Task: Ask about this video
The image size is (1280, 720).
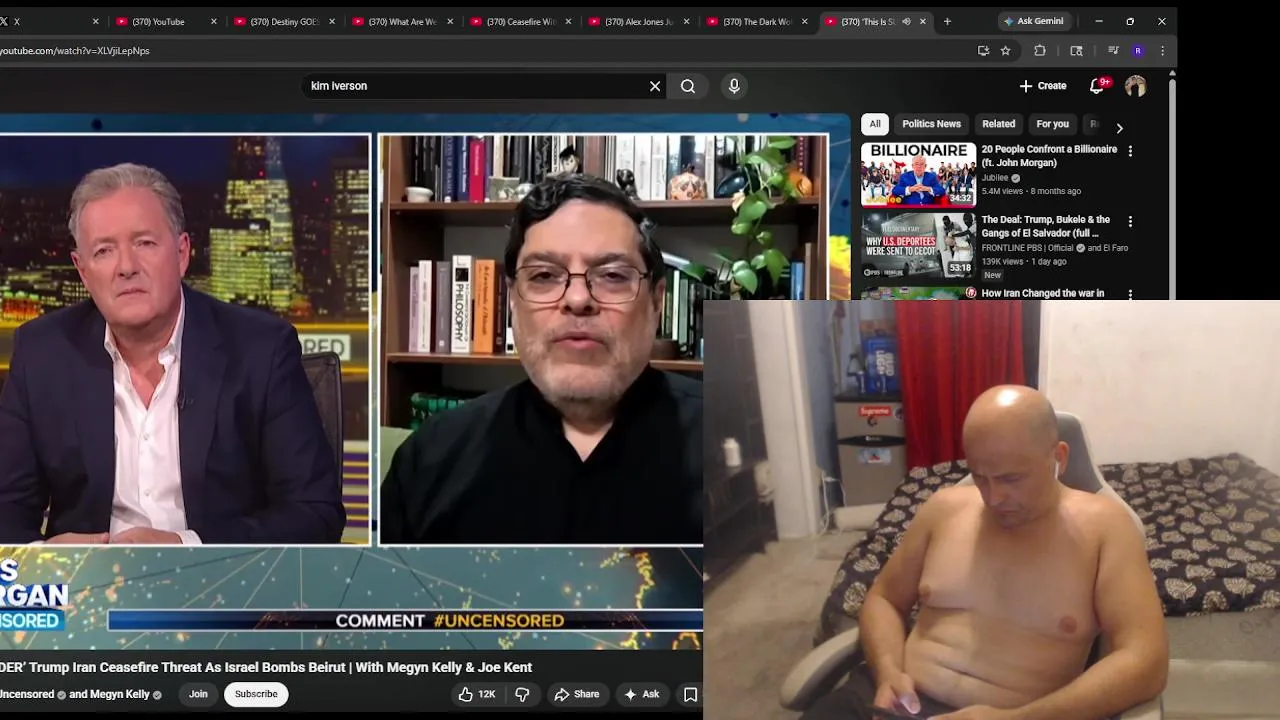Action: [641, 694]
